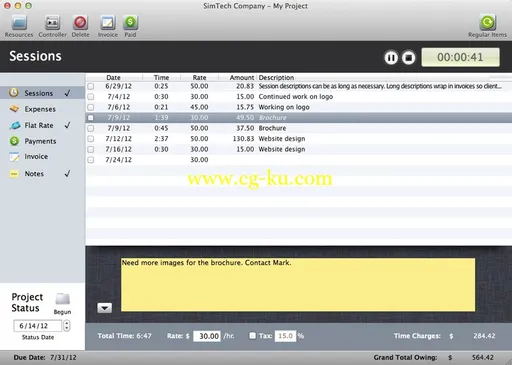The width and height of the screenshot is (512, 365).
Task: Check the box for the 6/29/12 session
Action: point(91,86)
